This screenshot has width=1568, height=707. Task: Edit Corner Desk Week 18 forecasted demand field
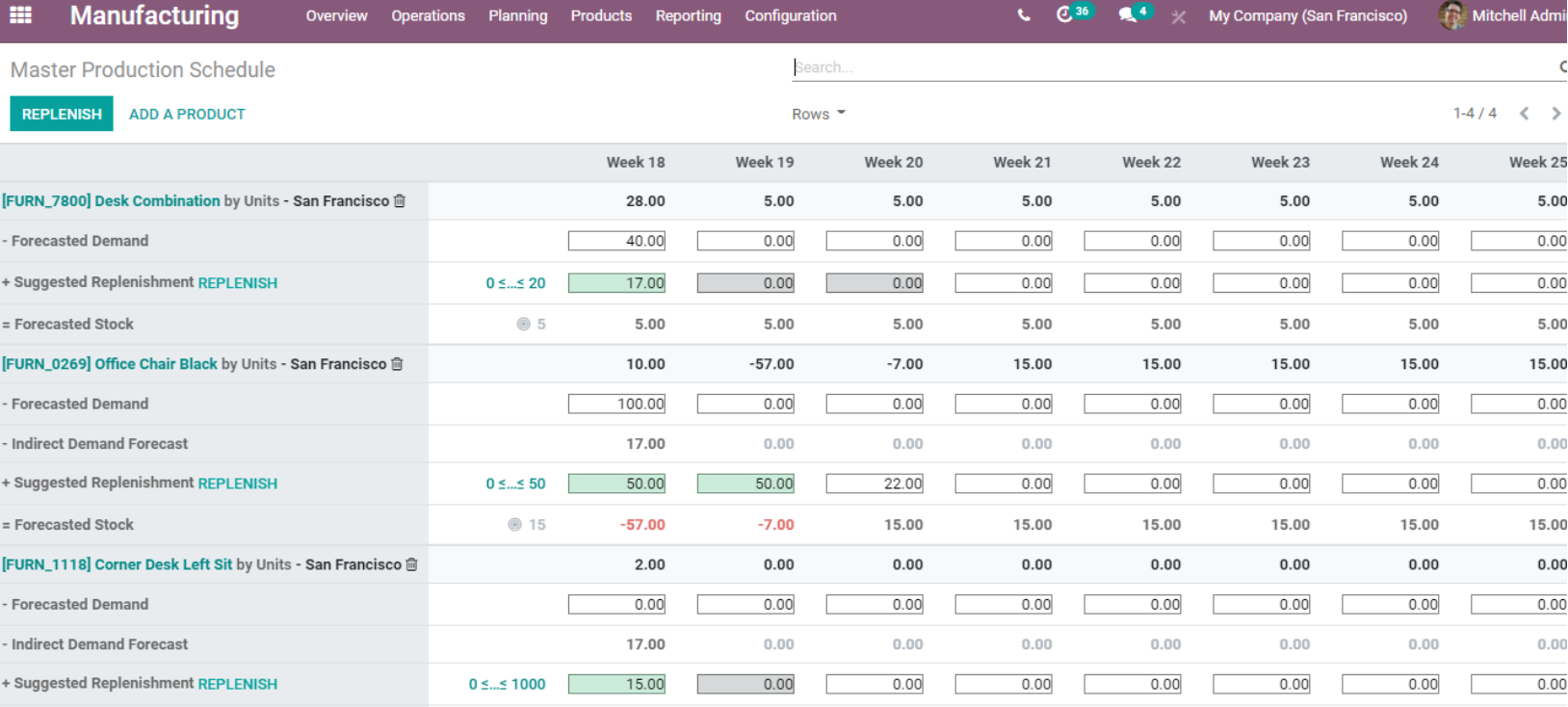click(616, 604)
